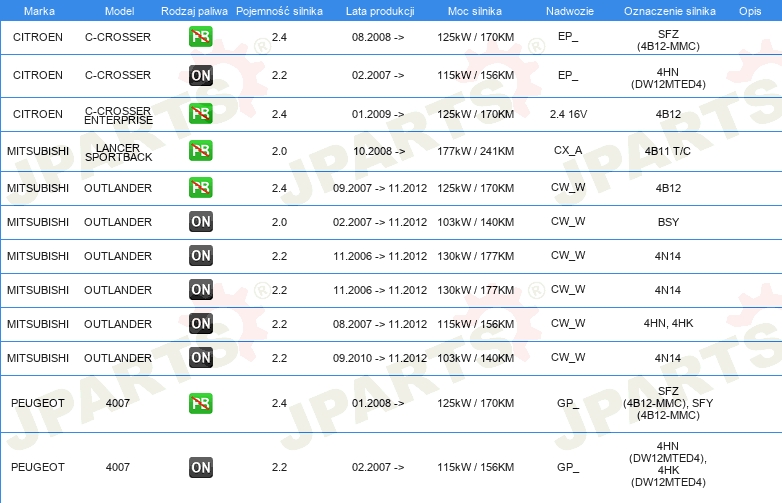Click the 4HN, 4HK engine code cell
This screenshot has width=782, height=503.
[x=668, y=323]
